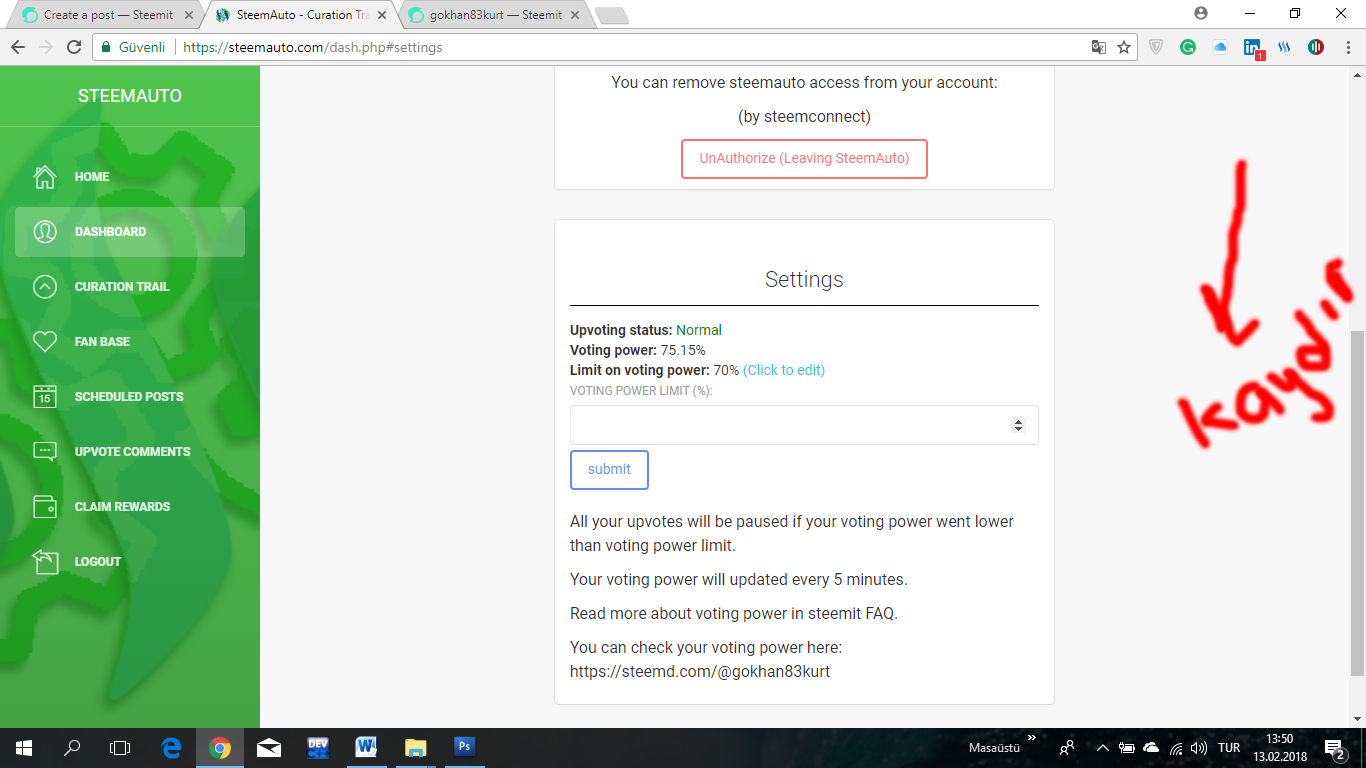The width and height of the screenshot is (1366, 768).
Task: Click the page vertical scrollbar
Action: click(1357, 503)
